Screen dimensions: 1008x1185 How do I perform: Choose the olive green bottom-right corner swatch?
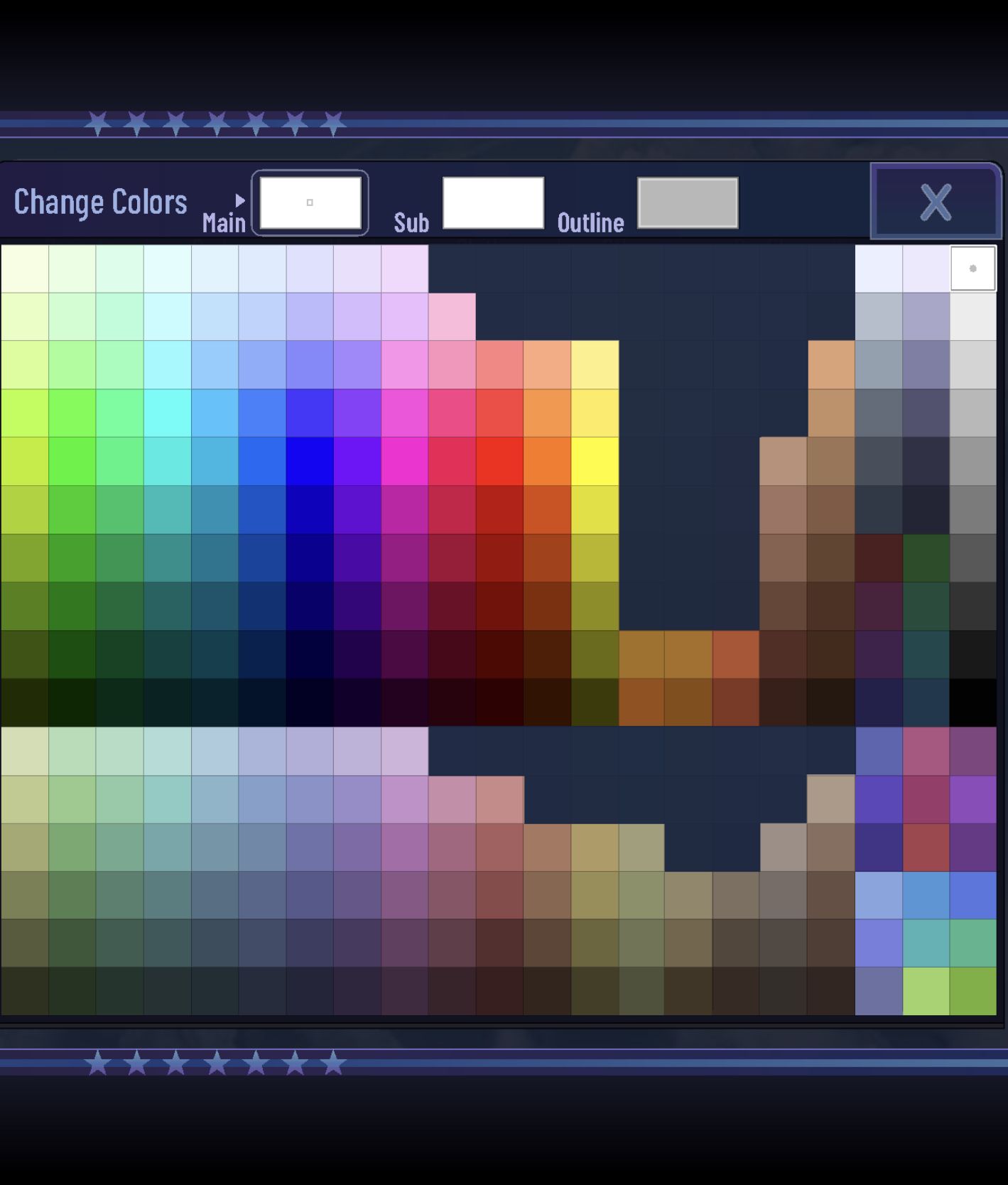(x=973, y=991)
